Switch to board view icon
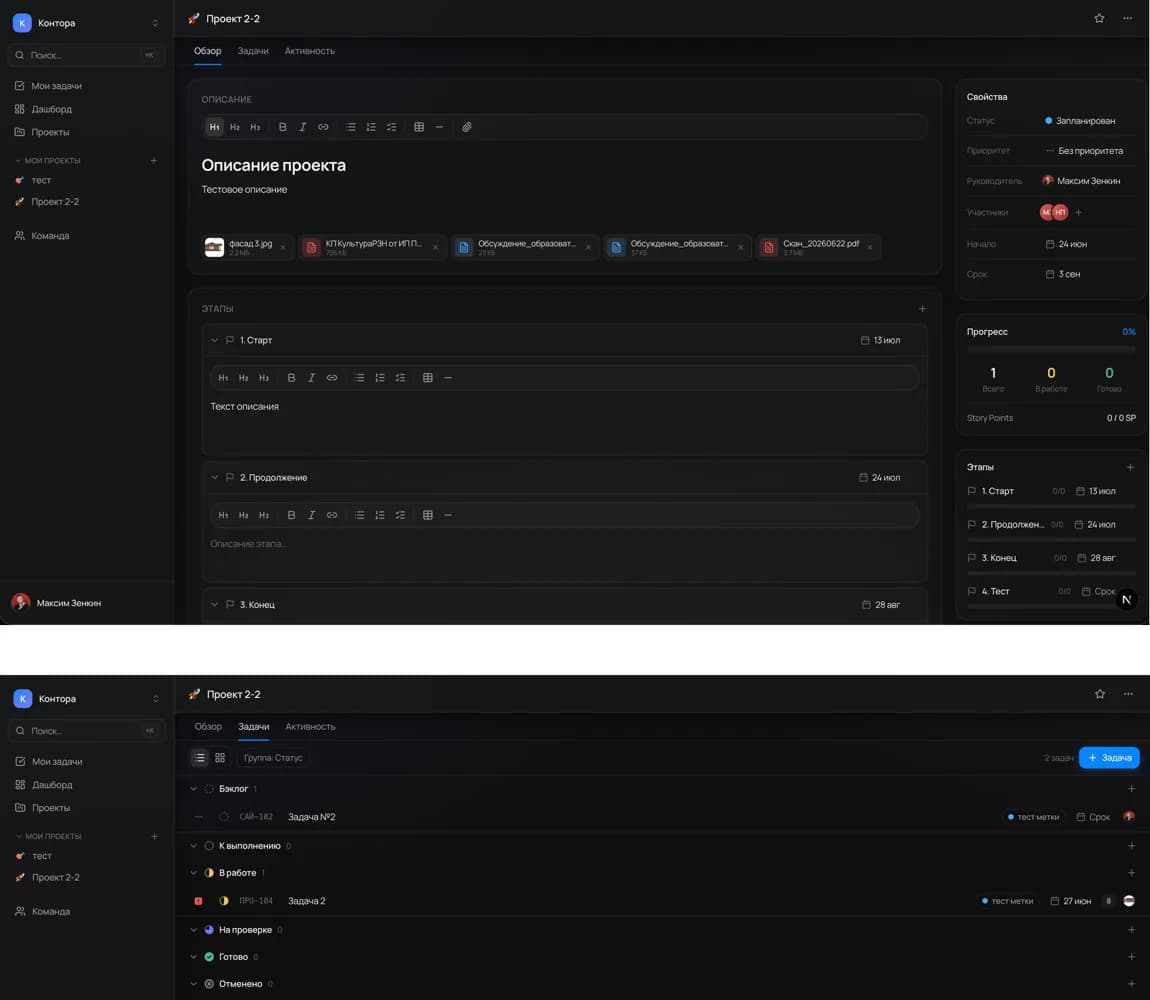1150x1000 pixels. pyautogui.click(x=220, y=757)
